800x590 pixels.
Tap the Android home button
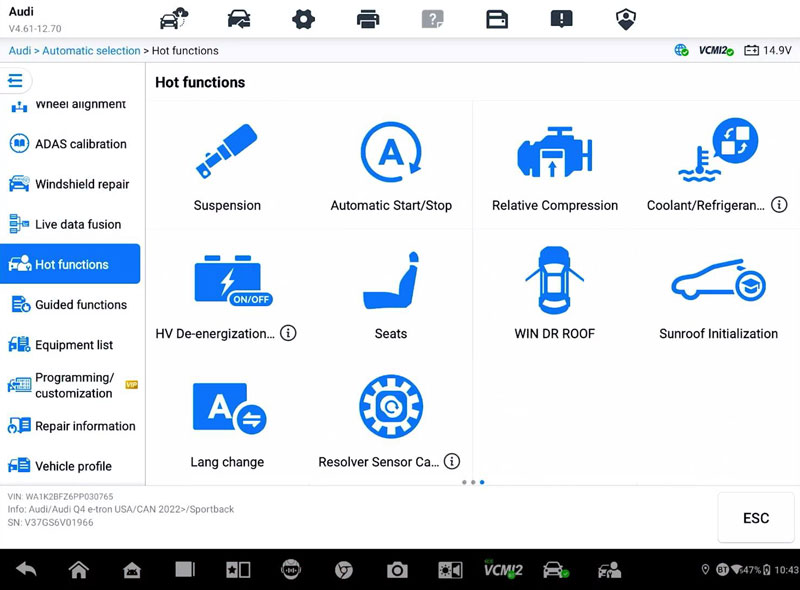[x=78, y=570]
